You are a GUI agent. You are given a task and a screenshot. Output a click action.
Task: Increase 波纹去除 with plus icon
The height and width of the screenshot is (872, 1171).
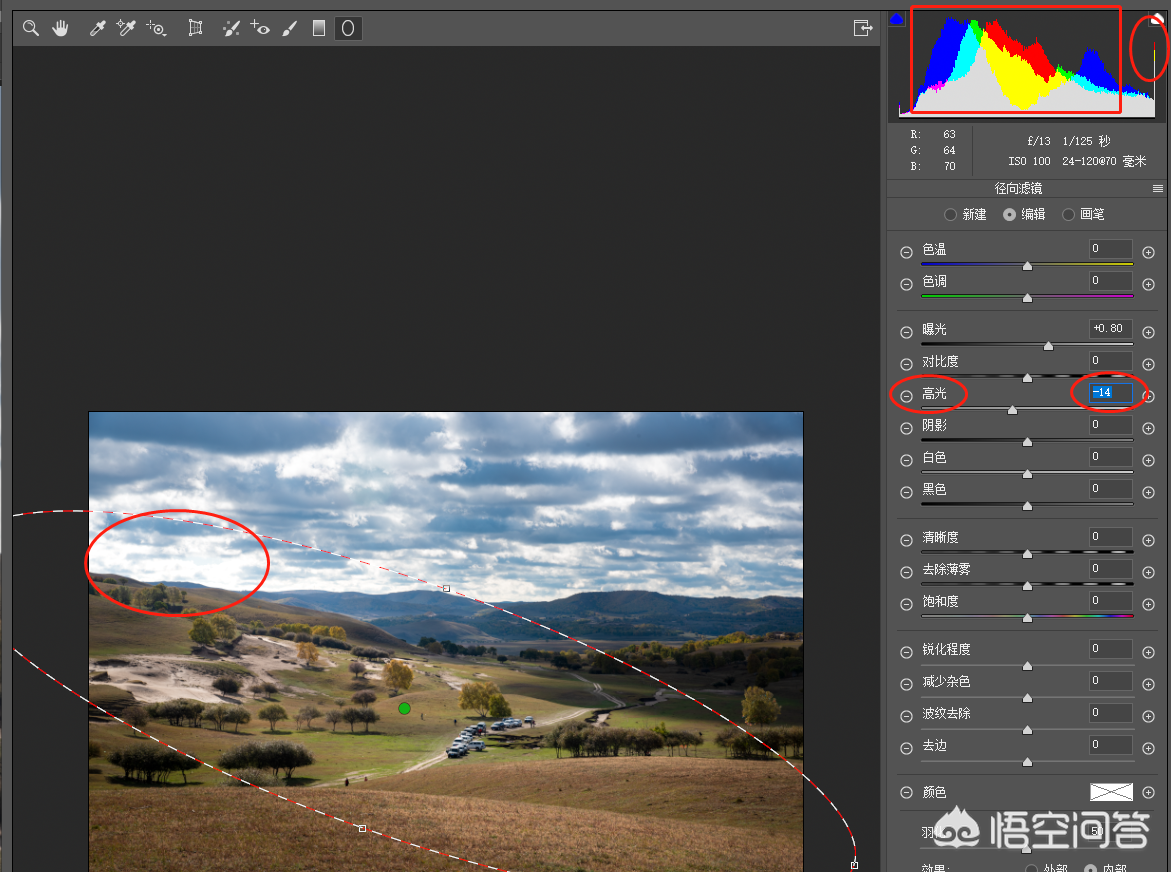[1149, 717]
